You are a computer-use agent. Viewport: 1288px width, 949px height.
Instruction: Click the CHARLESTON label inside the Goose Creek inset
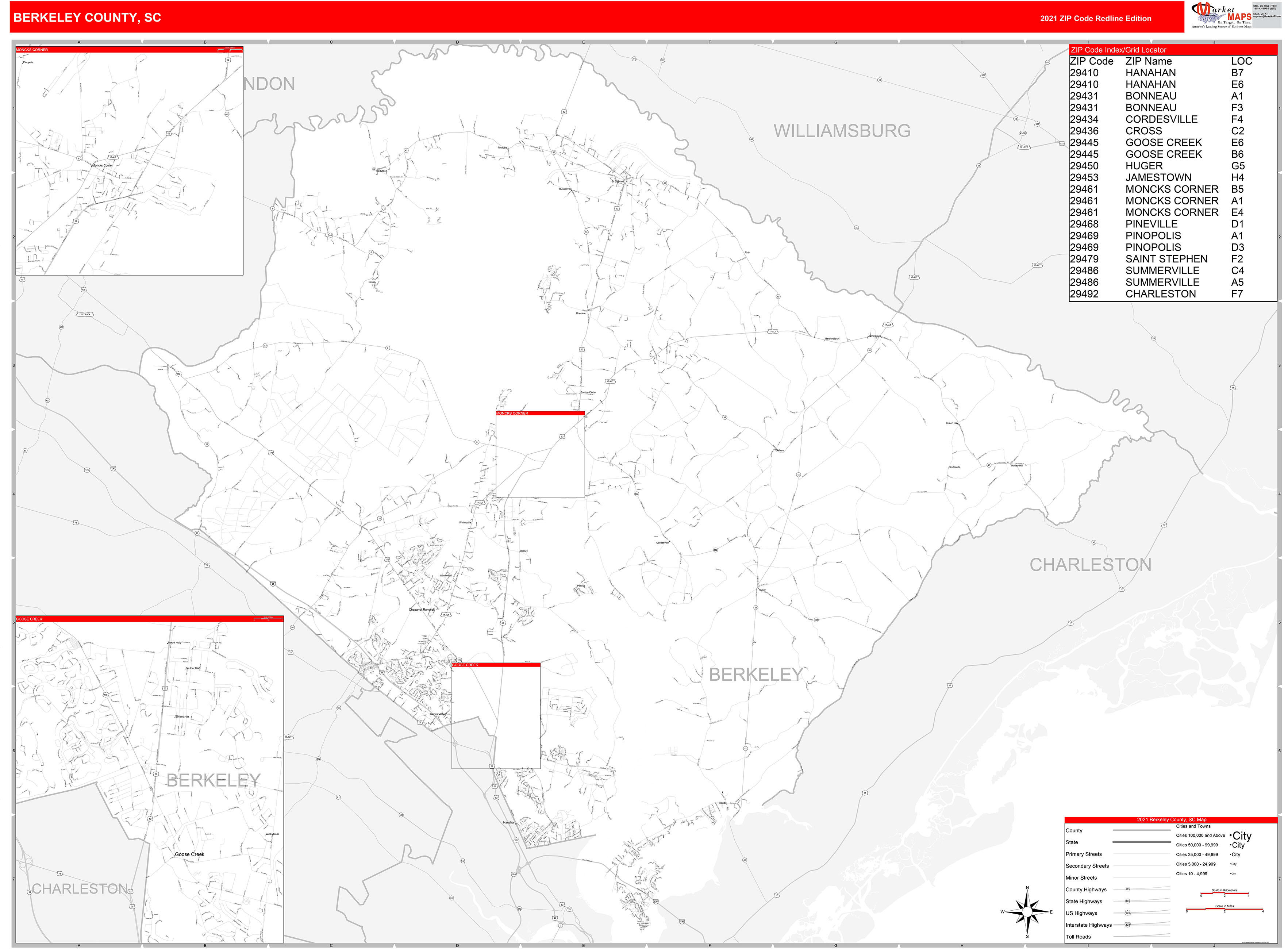point(80,889)
